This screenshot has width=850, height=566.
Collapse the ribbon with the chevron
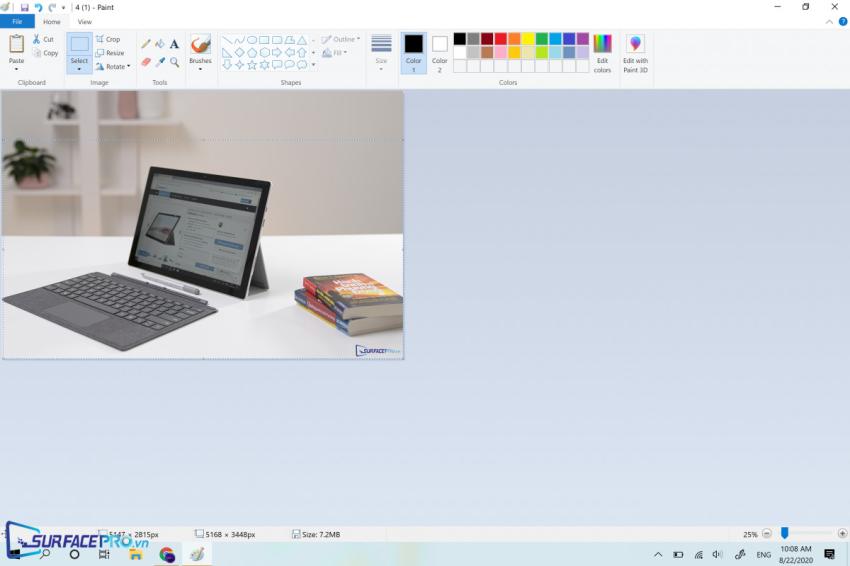pyautogui.click(x=829, y=22)
